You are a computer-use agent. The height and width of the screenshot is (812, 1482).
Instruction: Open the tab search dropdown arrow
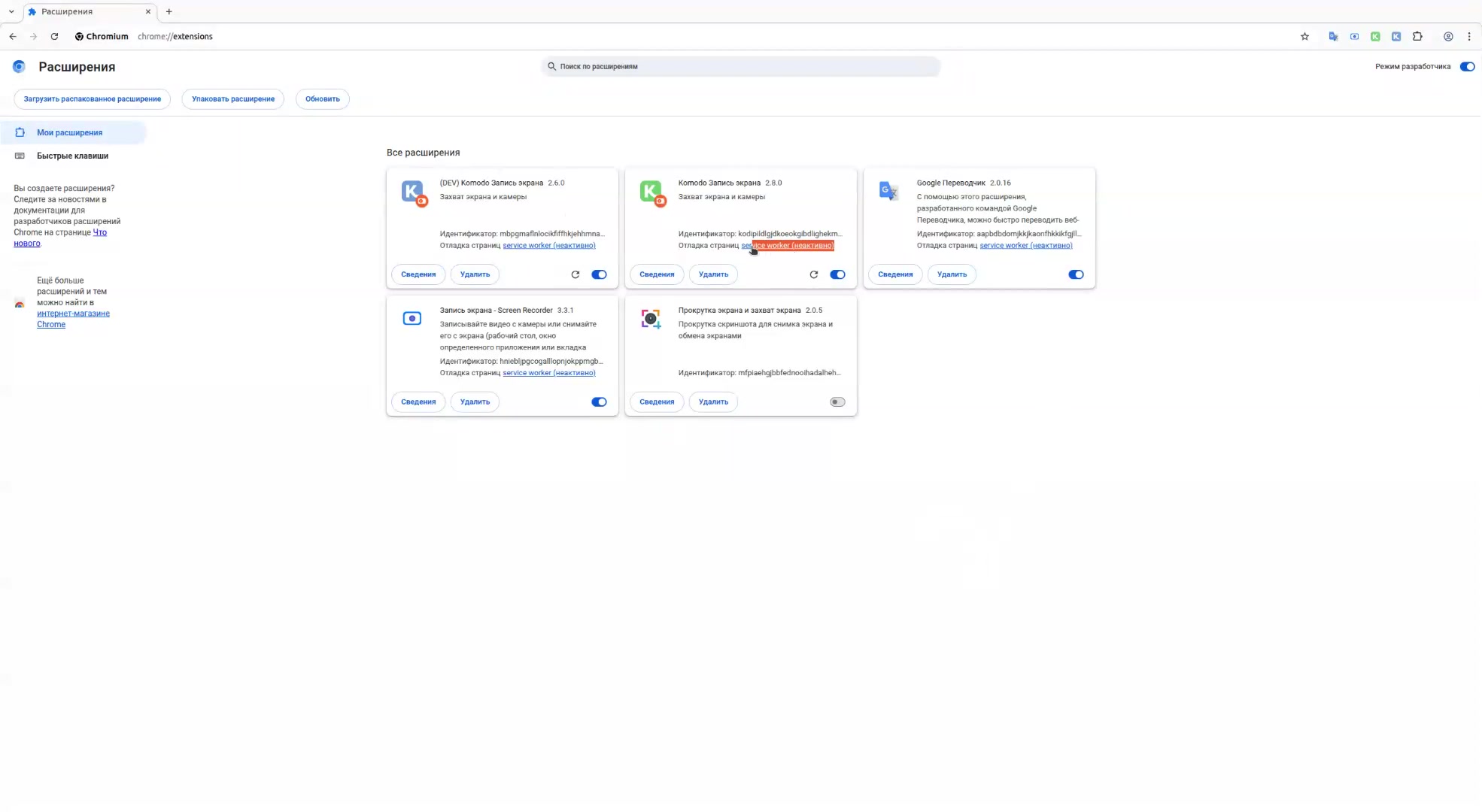point(11,11)
